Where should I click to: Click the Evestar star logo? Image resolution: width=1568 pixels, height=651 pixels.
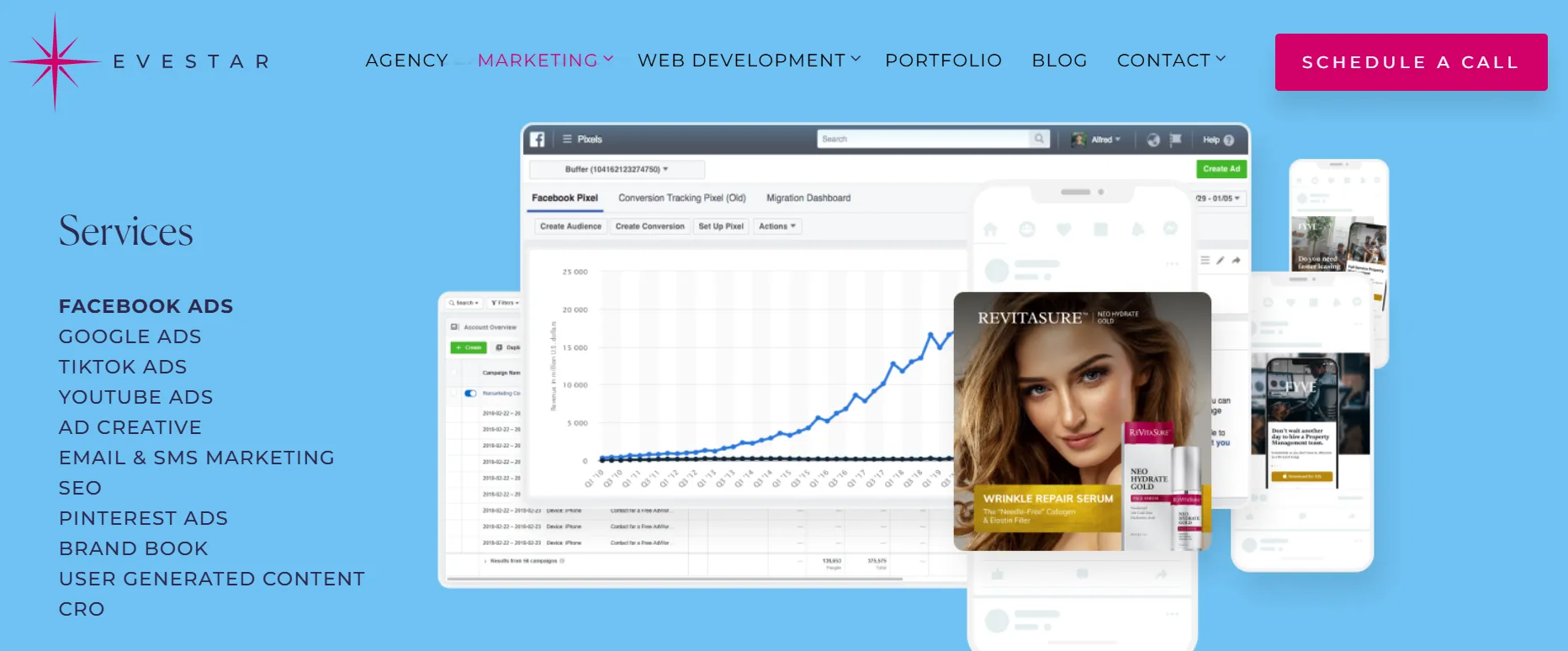[x=55, y=61]
